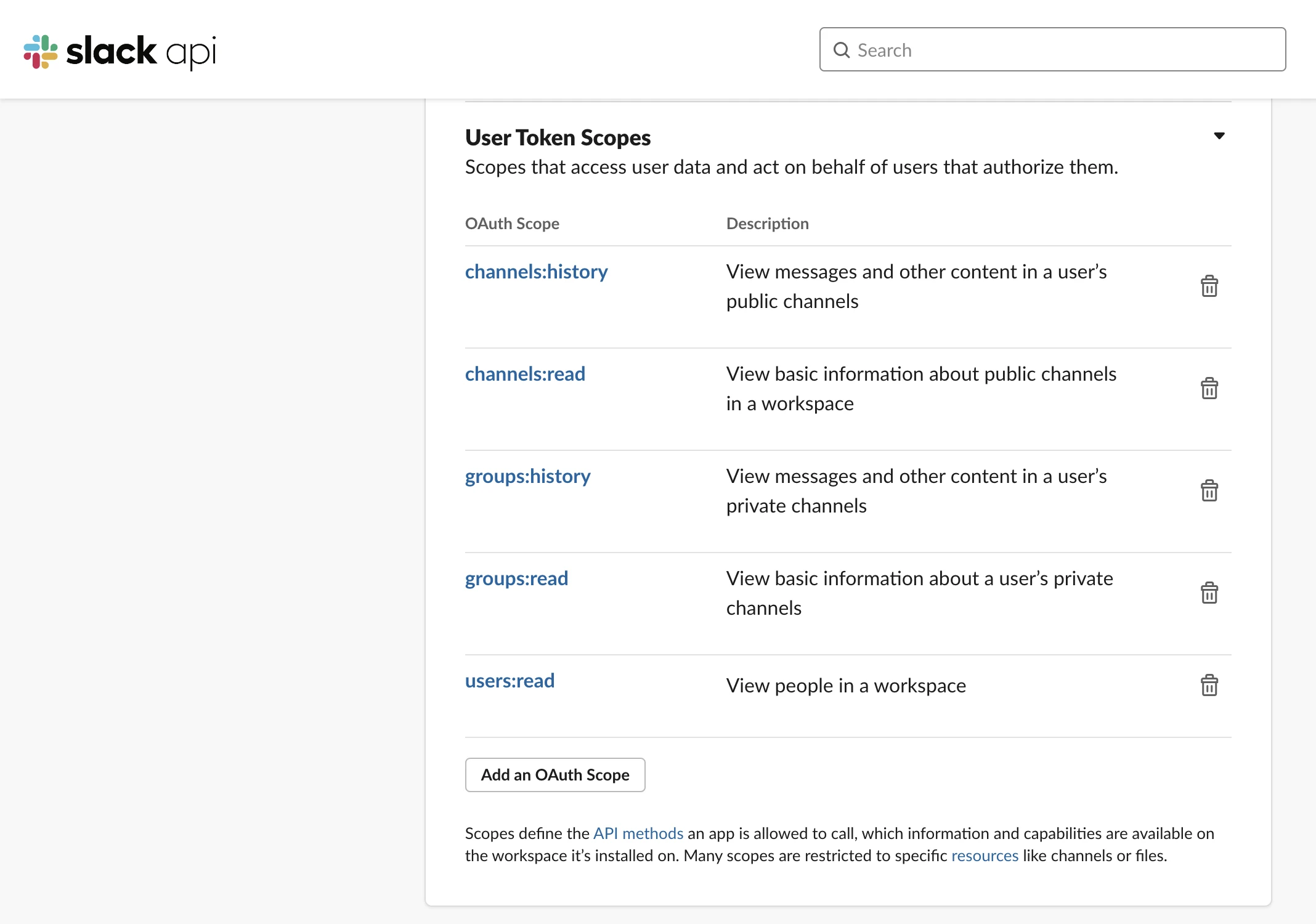This screenshot has width=1316, height=924.
Task: Open the channels:read scope link
Action: tap(525, 374)
